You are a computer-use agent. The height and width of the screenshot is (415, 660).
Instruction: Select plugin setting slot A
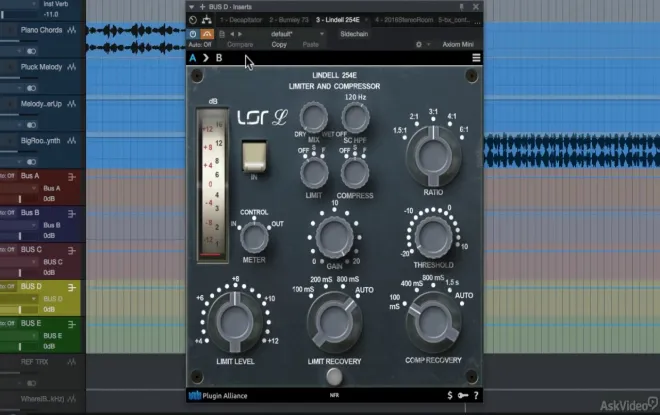193,58
